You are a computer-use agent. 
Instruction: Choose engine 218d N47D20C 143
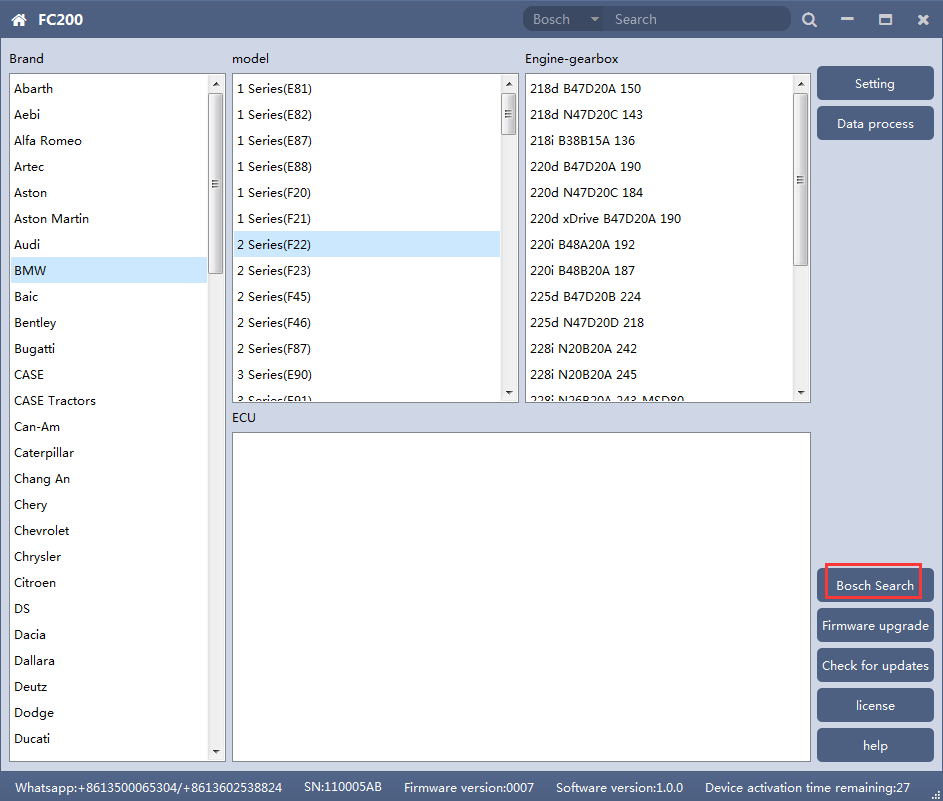[x=659, y=114]
